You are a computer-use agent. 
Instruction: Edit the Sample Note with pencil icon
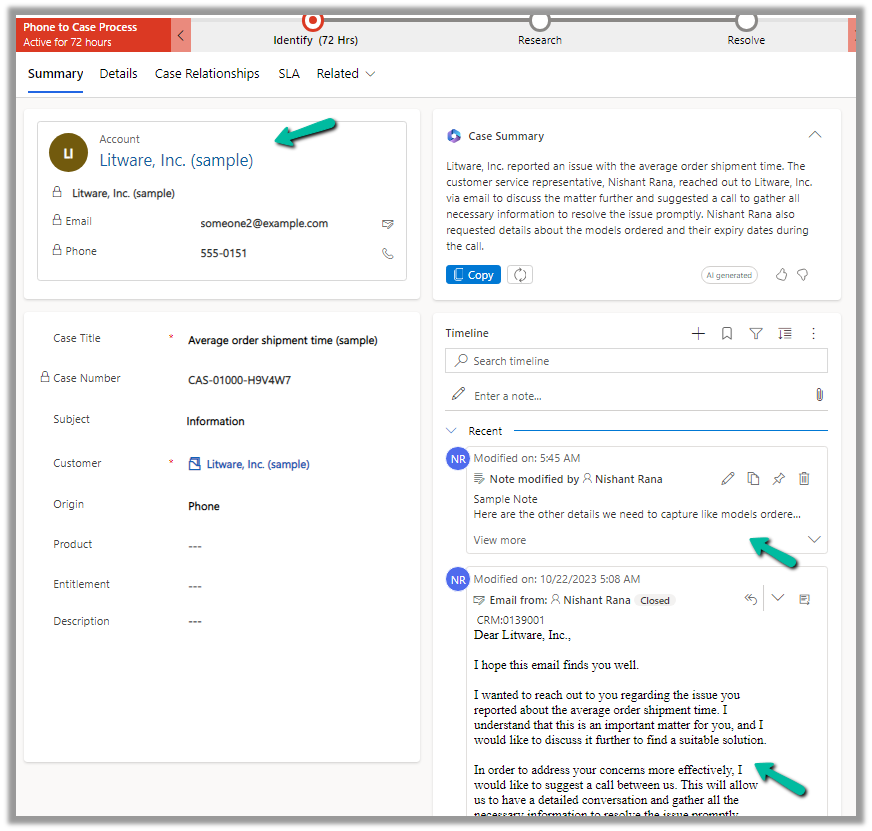pyautogui.click(x=728, y=479)
